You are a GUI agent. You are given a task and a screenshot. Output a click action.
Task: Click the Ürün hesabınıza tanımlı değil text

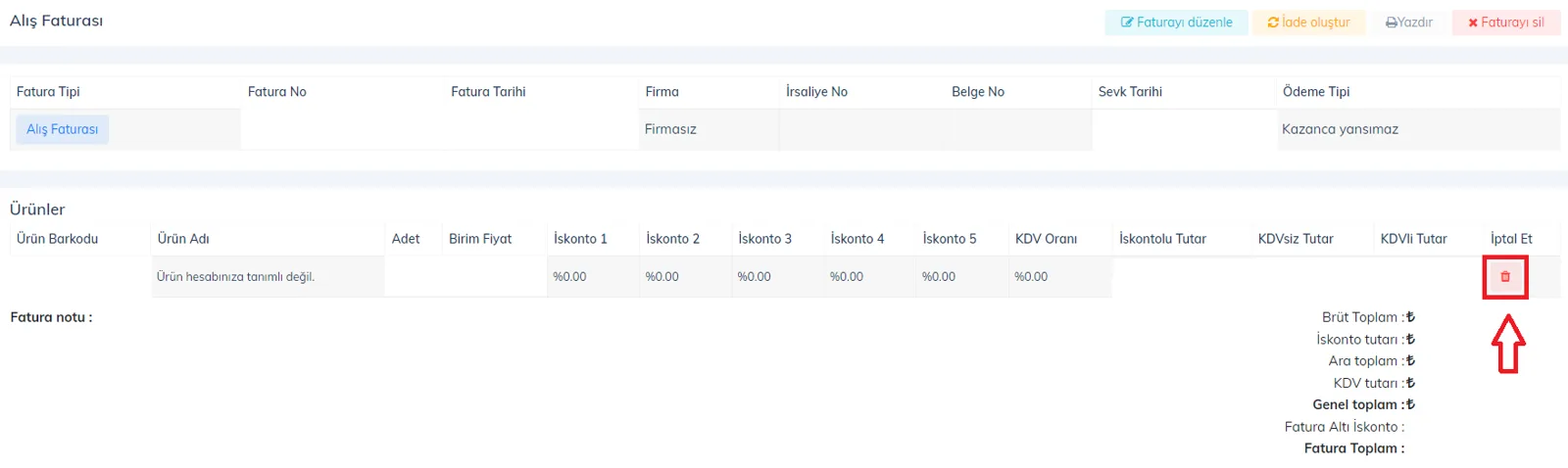[235, 277]
